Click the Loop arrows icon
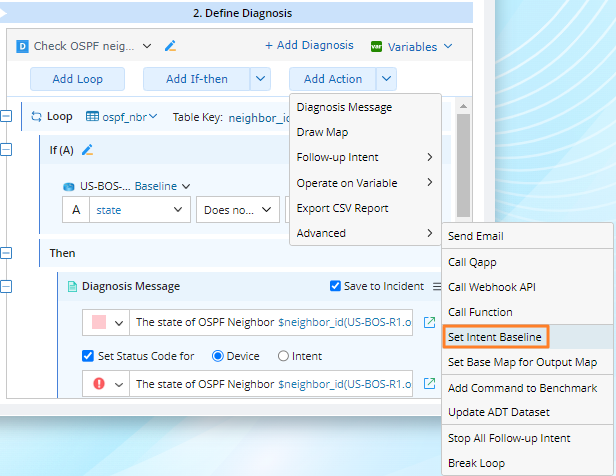The width and height of the screenshot is (616, 476). [36, 116]
